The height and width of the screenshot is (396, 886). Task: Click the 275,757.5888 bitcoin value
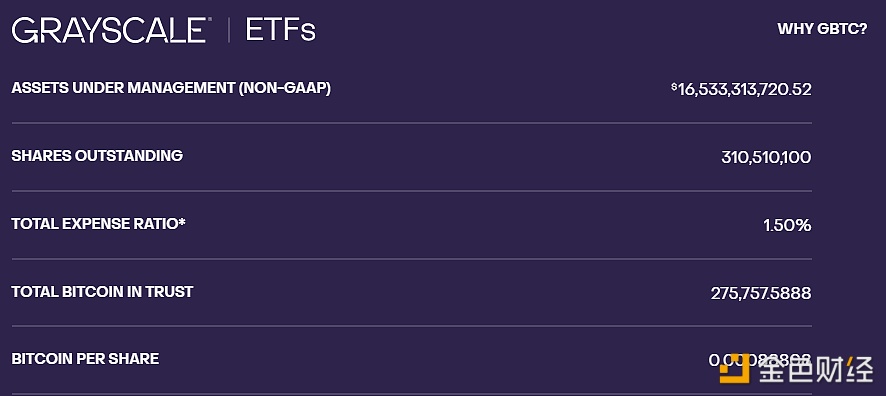[761, 293]
